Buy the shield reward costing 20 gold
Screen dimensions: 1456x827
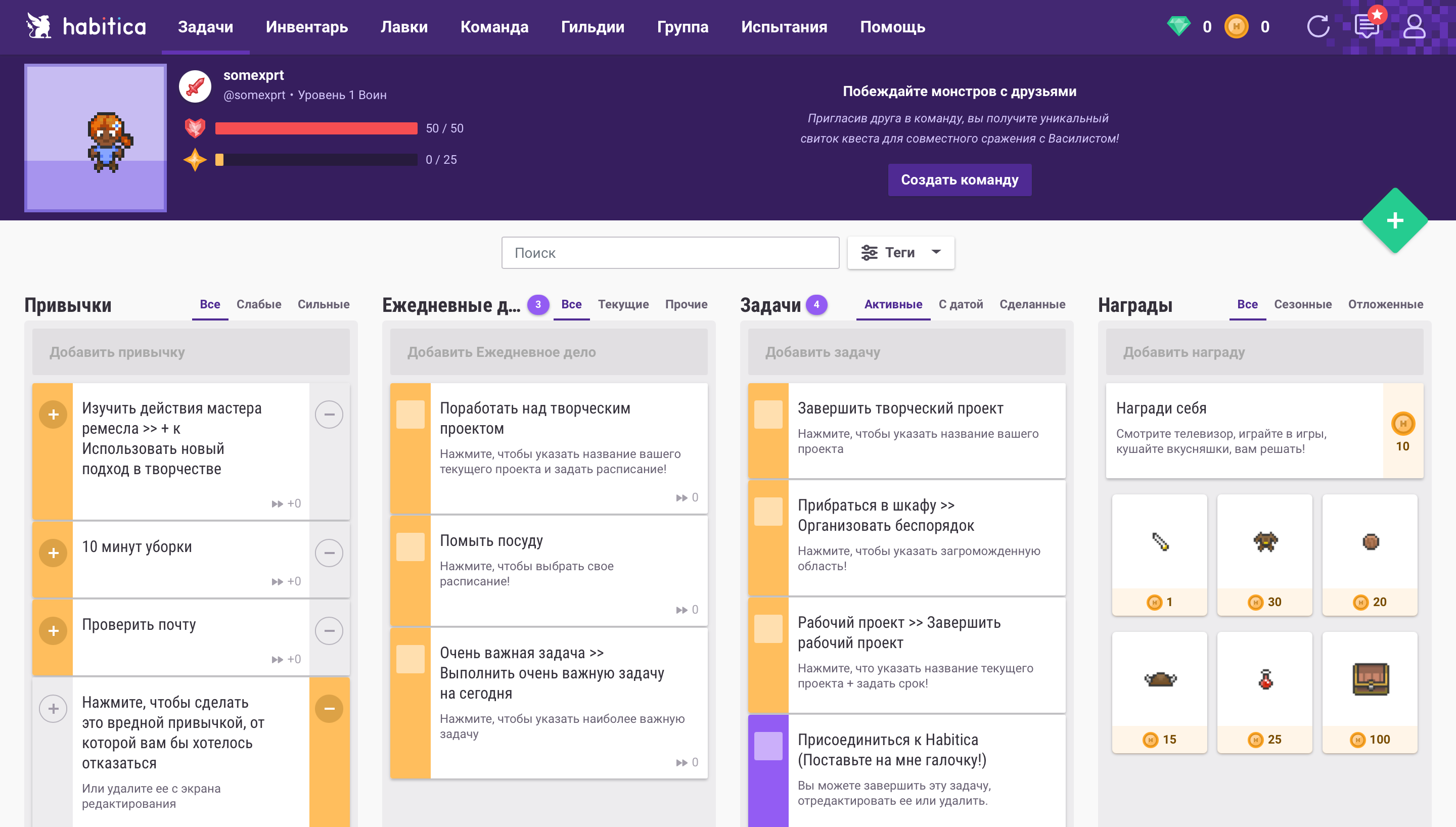1370,555
